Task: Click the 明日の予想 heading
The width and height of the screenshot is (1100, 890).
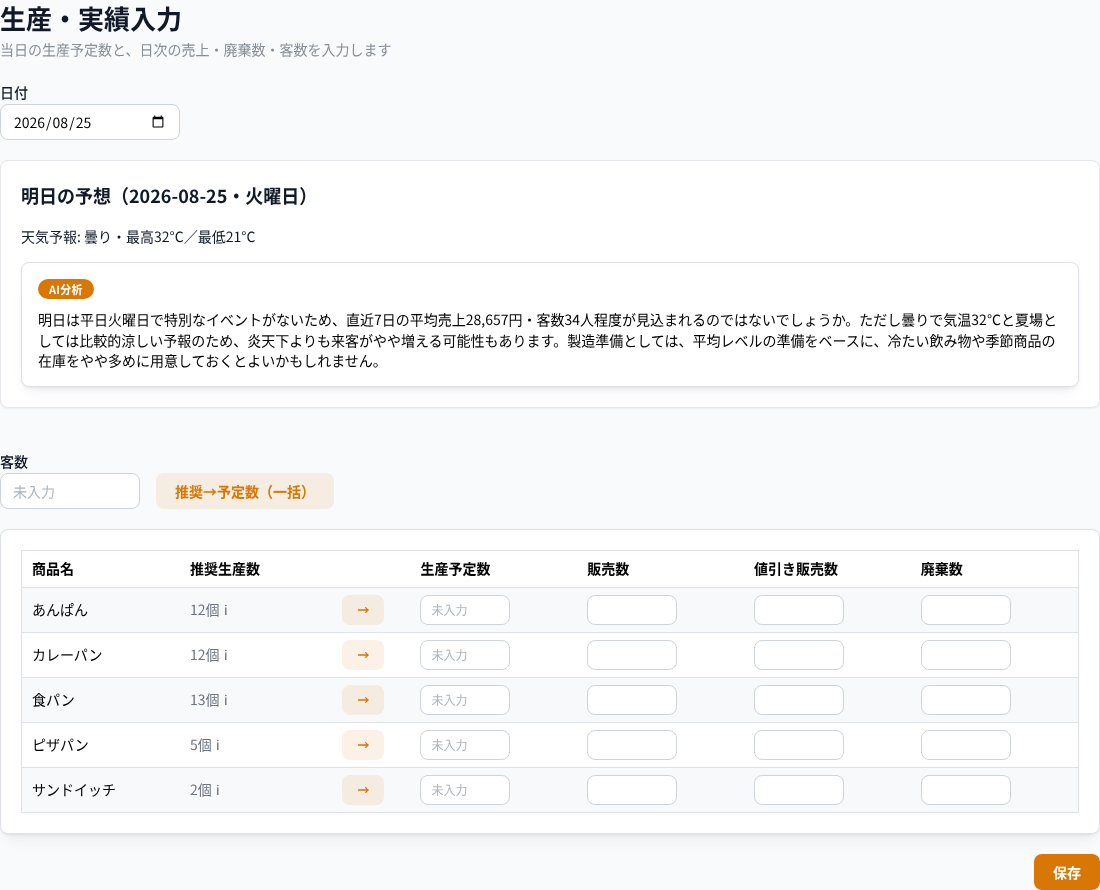Action: [x=166, y=196]
